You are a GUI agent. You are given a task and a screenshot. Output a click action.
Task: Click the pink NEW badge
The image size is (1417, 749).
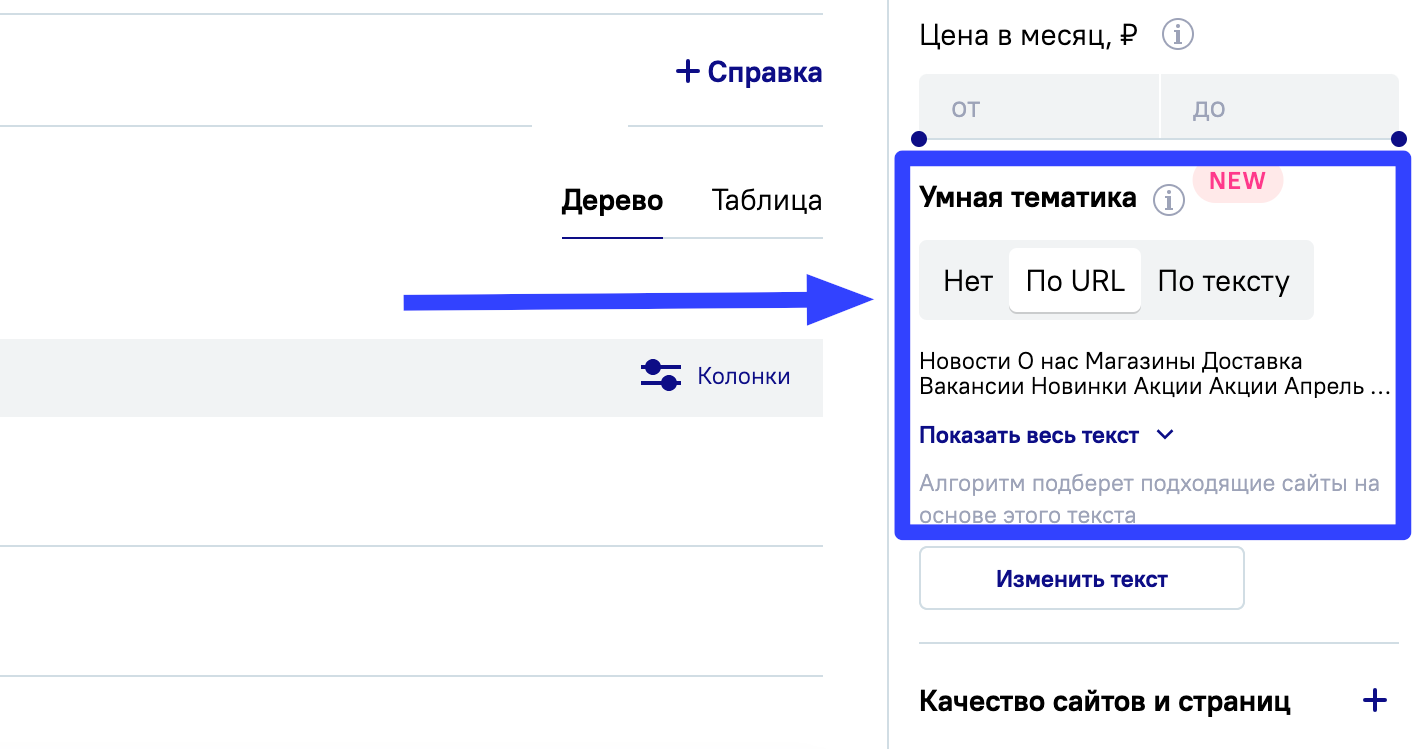tap(1237, 181)
